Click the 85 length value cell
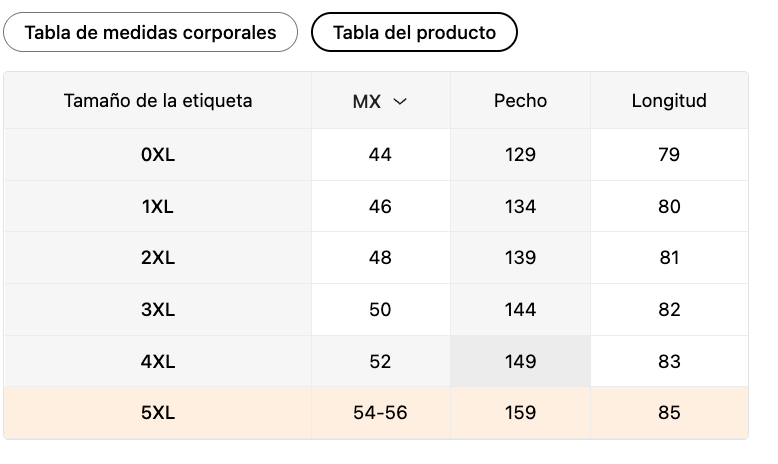The width and height of the screenshot is (778, 464). click(669, 413)
